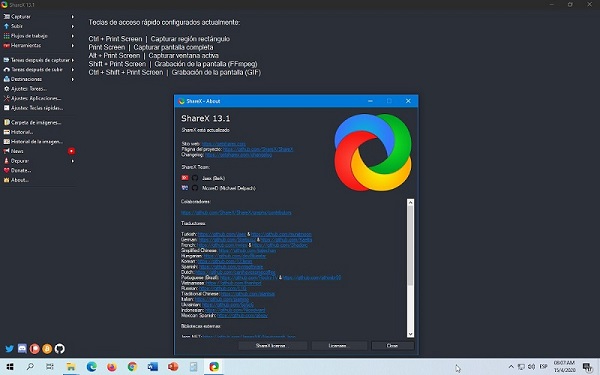Open Windows search from the taskbar
The image size is (600, 375).
point(30,367)
